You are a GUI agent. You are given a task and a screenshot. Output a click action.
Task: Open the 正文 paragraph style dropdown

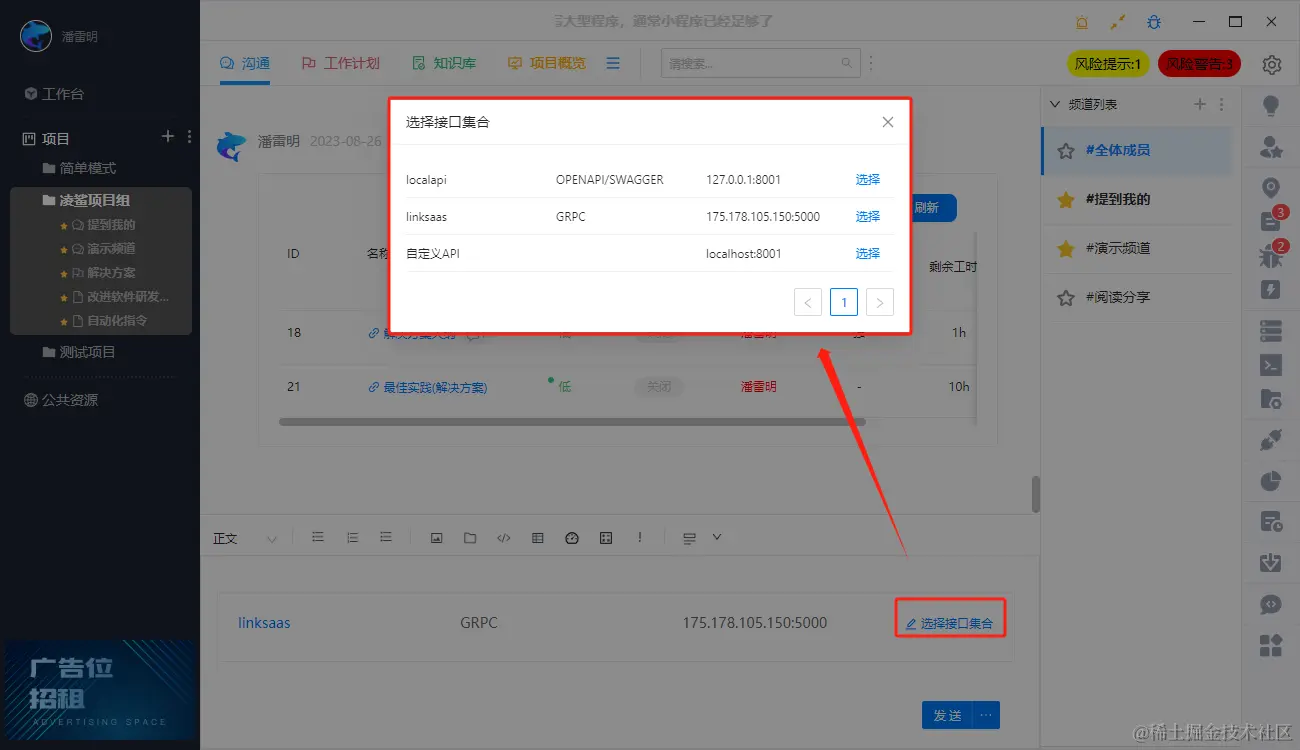tap(245, 539)
